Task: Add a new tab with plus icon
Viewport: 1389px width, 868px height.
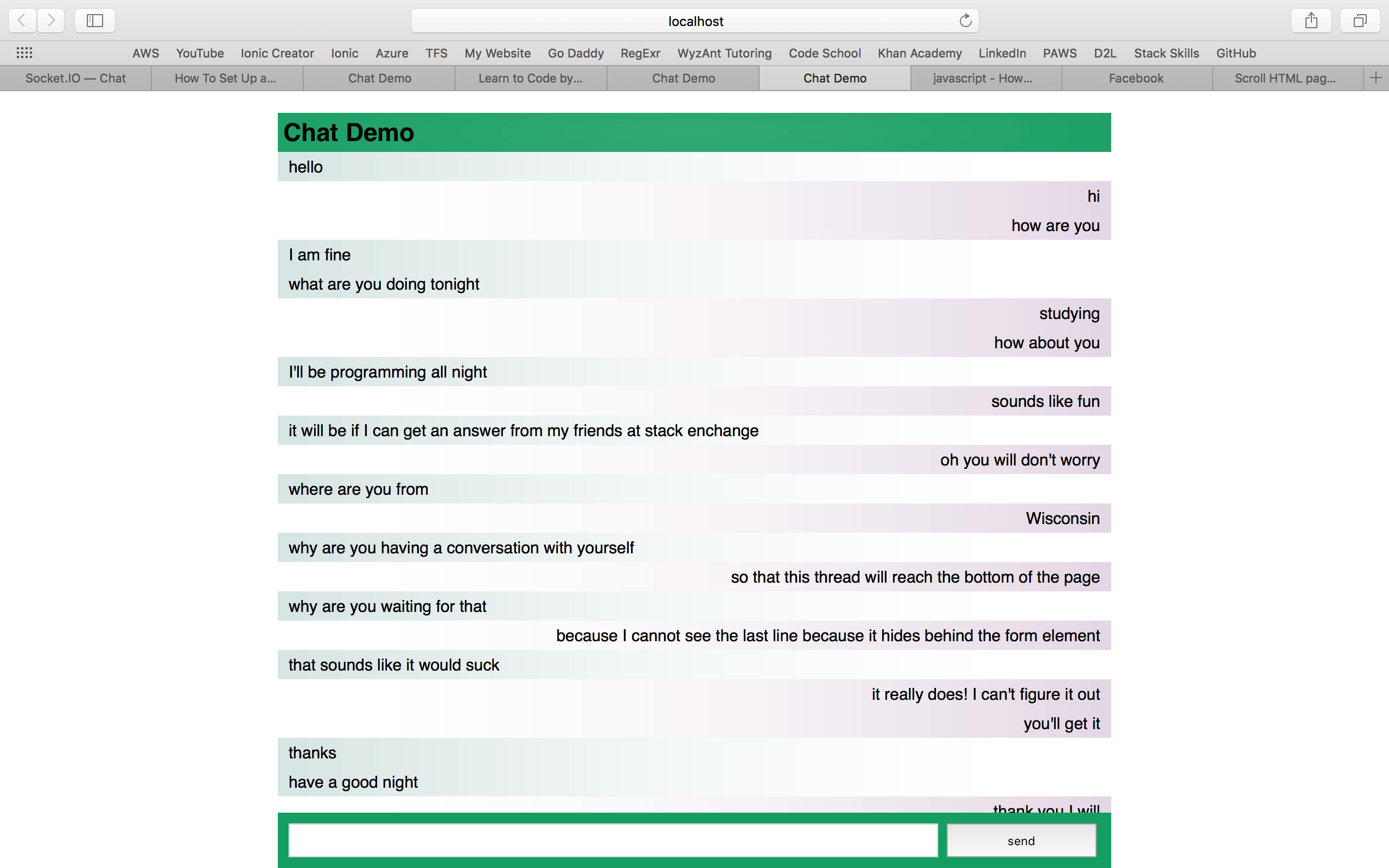Action: click(x=1376, y=78)
